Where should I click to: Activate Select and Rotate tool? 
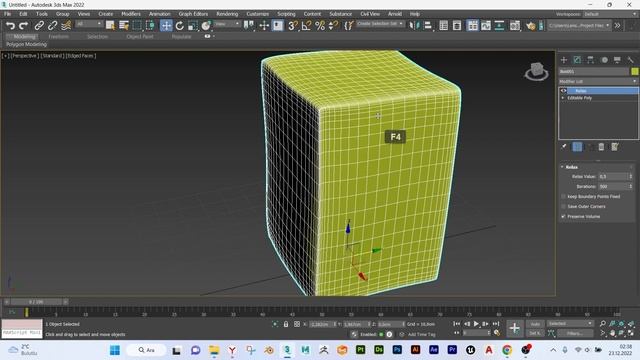point(180,26)
